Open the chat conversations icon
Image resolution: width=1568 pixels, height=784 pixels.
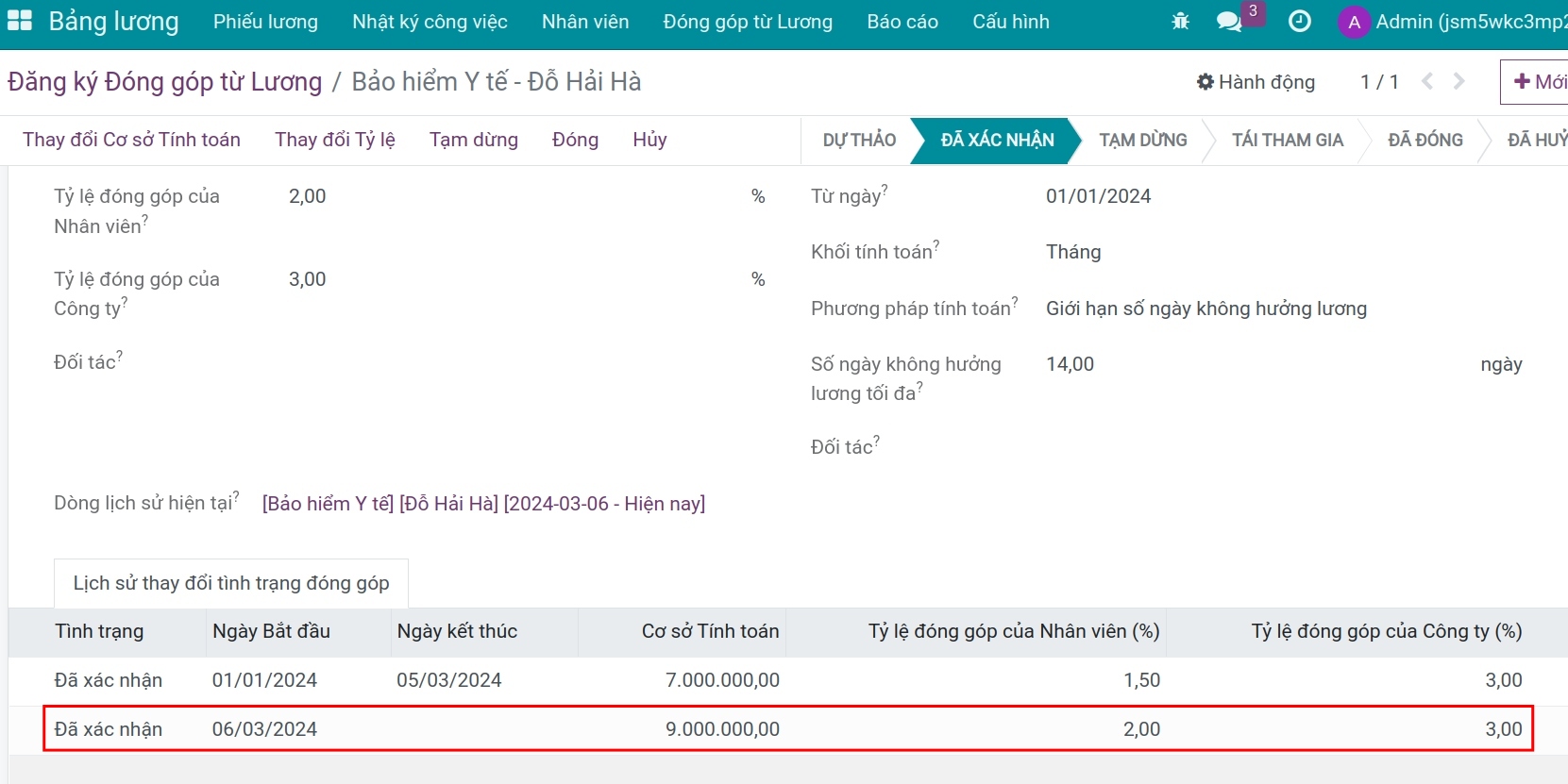click(x=1228, y=21)
